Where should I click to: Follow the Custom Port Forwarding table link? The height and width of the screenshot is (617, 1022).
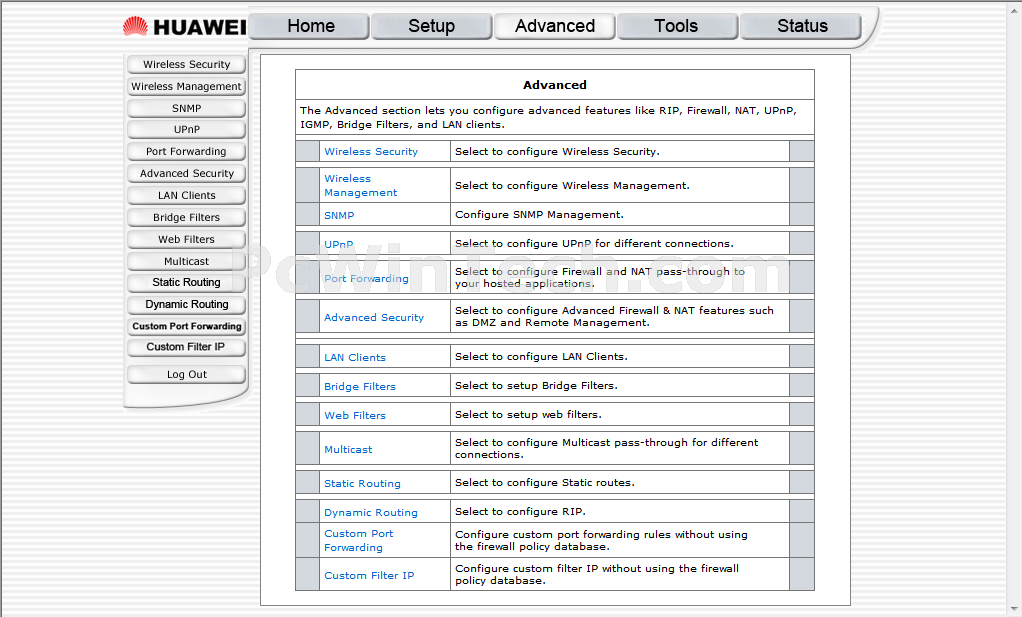358,540
